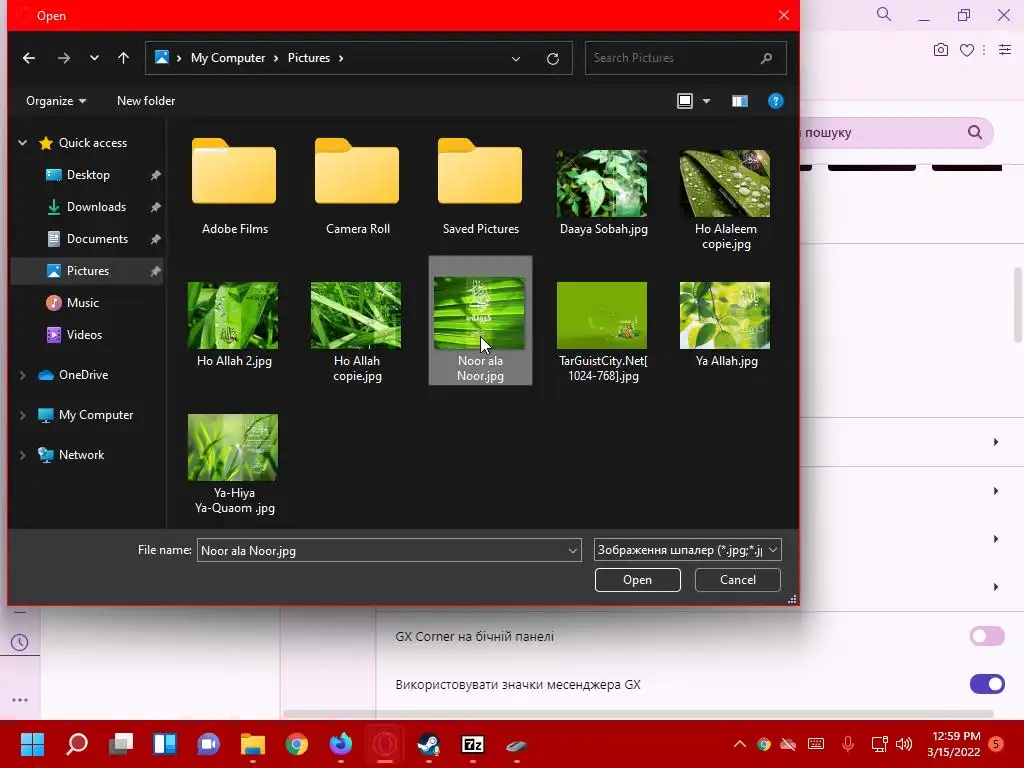Image resolution: width=1024 pixels, height=768 pixels.
Task: Click the browser search magnifier icon
Action: pyautogui.click(x=884, y=14)
